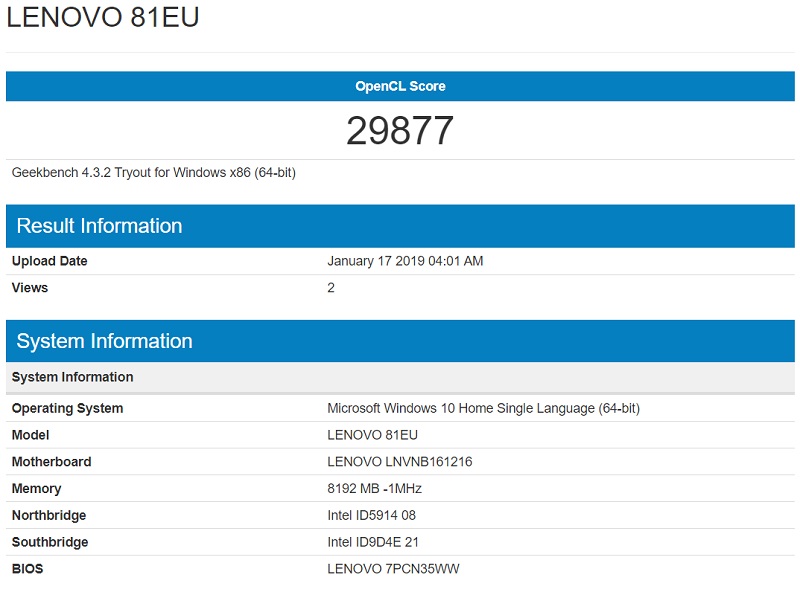
Task: Click the Operating System label
Action: [67, 408]
